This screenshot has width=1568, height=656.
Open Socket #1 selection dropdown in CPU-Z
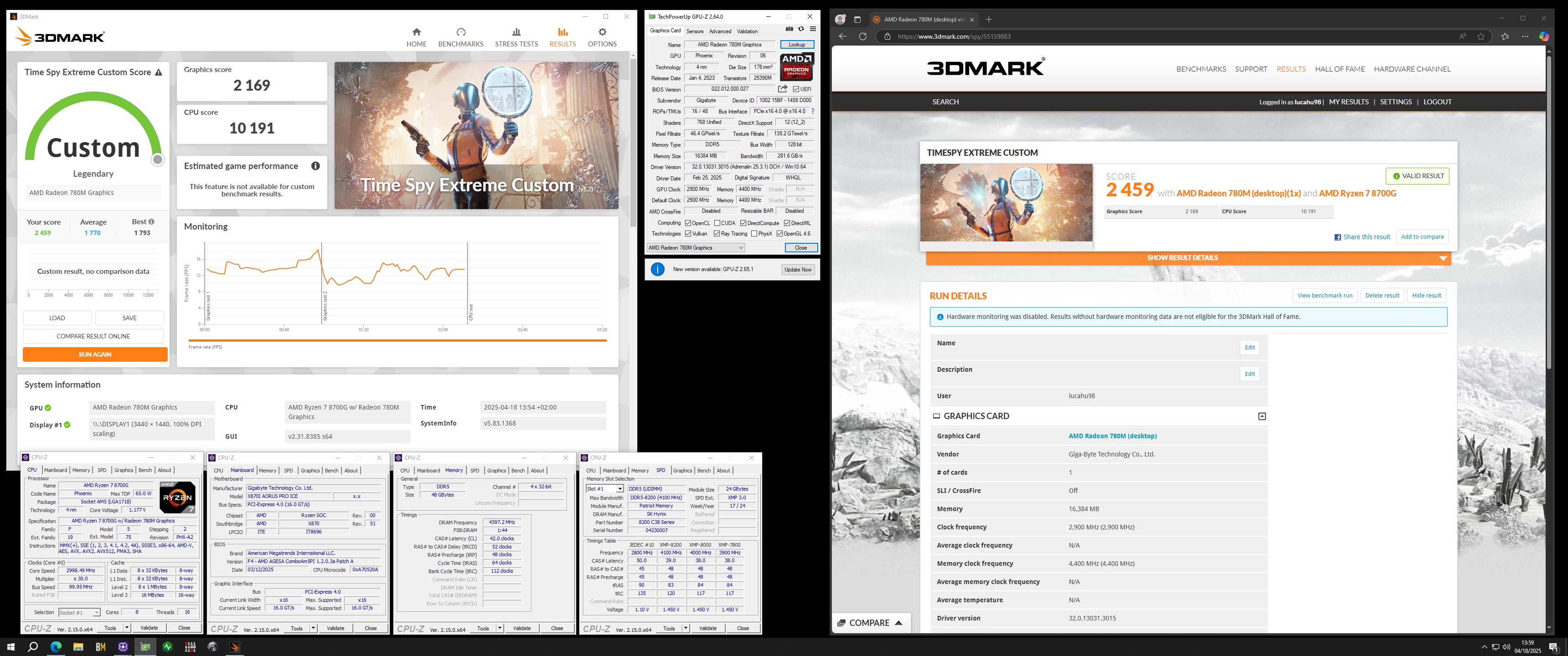point(79,612)
